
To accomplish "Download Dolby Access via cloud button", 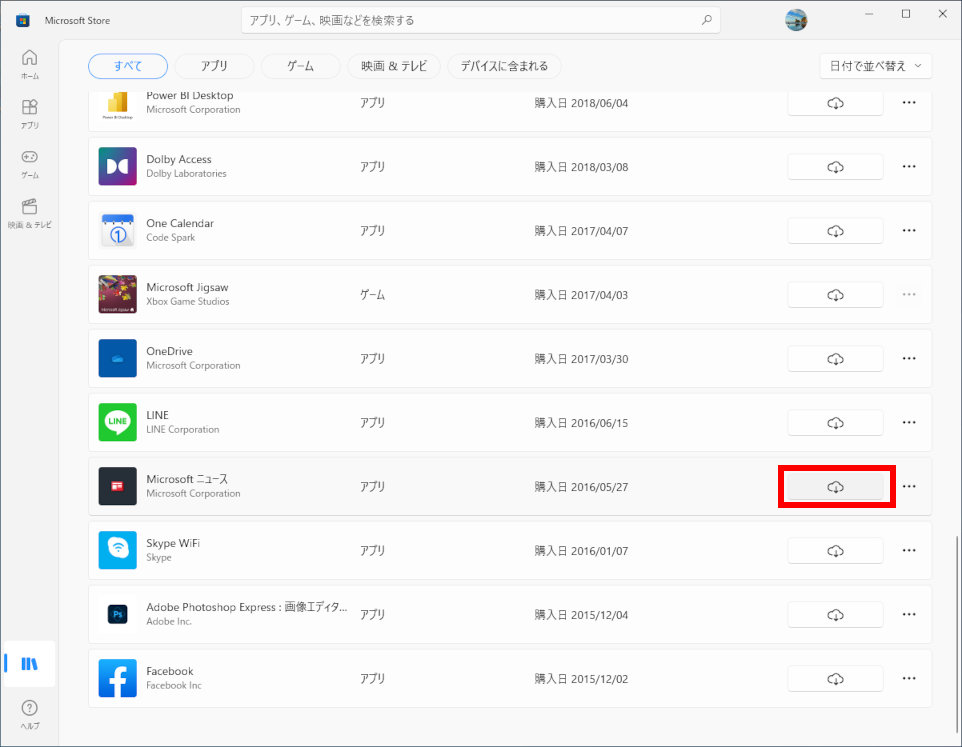I will pos(835,167).
